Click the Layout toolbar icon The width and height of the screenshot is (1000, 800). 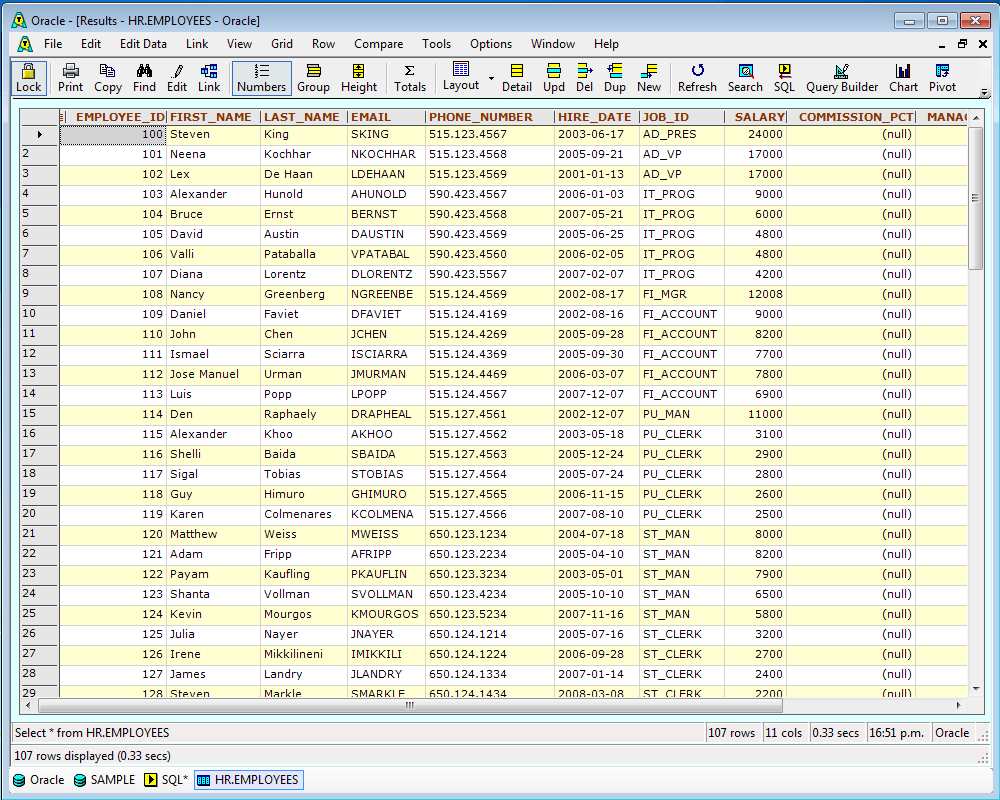coord(460,77)
